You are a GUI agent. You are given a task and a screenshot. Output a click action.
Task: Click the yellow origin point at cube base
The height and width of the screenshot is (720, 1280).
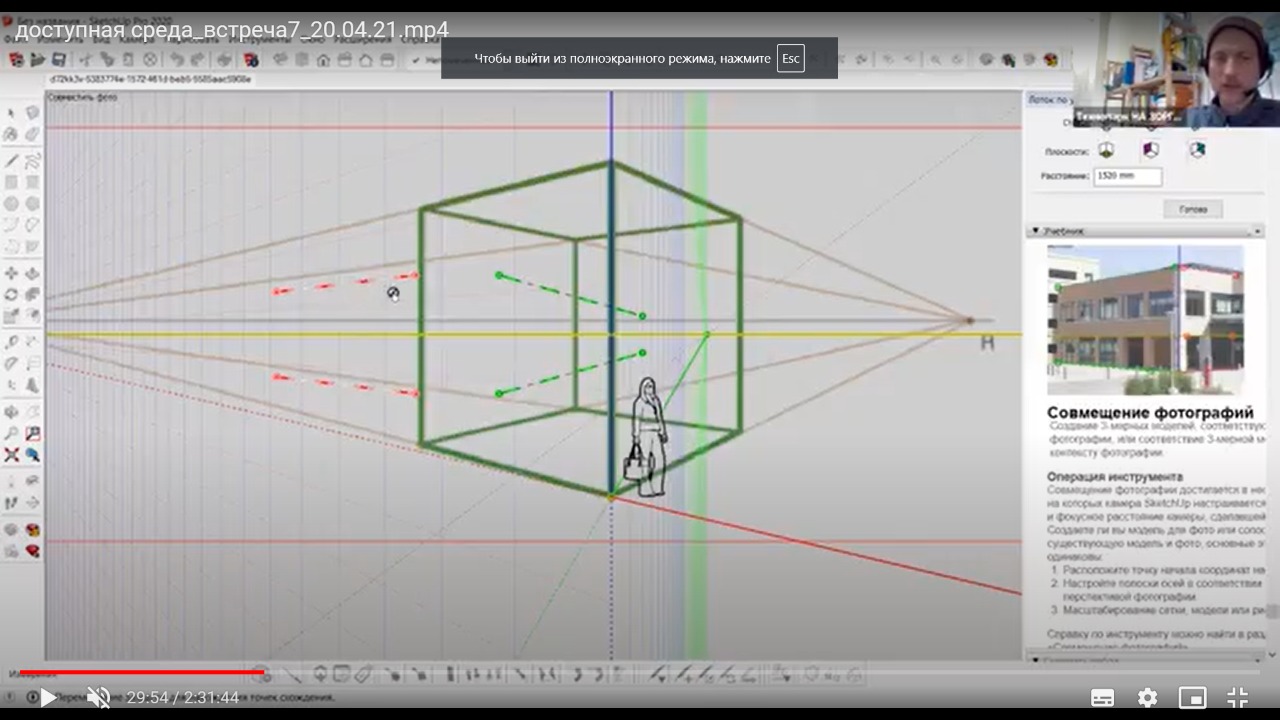[611, 495]
